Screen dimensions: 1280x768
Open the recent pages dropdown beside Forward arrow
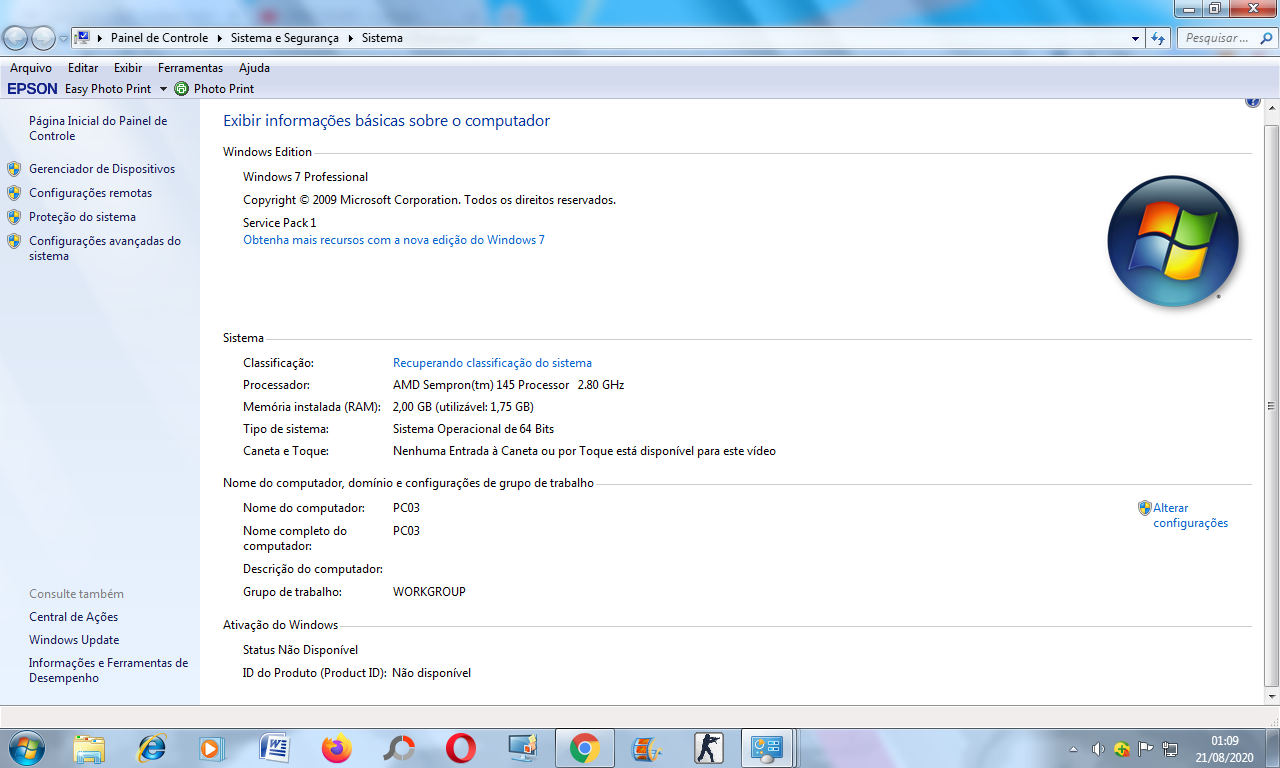(x=63, y=39)
